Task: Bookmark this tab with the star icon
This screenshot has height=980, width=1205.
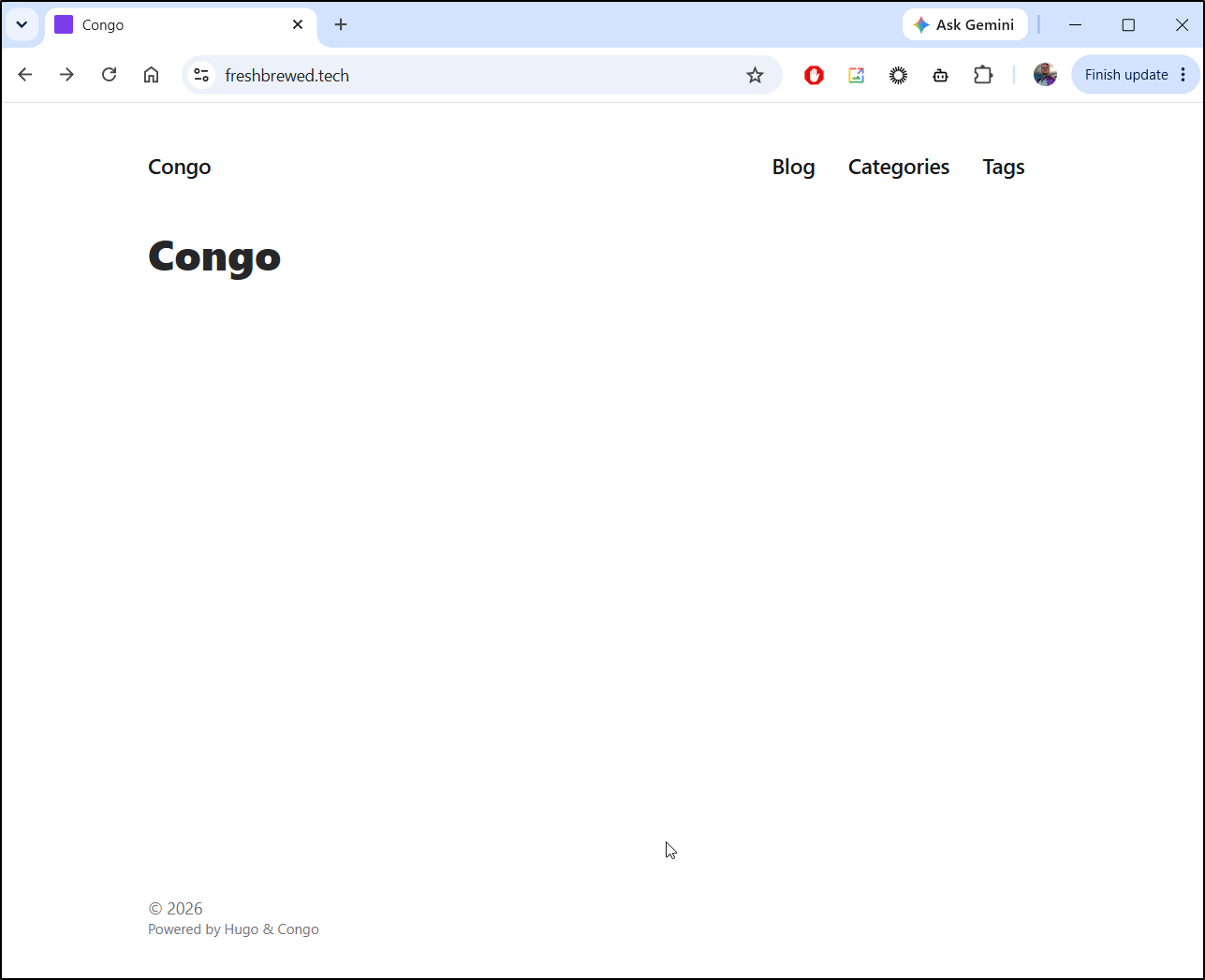Action: (x=755, y=75)
